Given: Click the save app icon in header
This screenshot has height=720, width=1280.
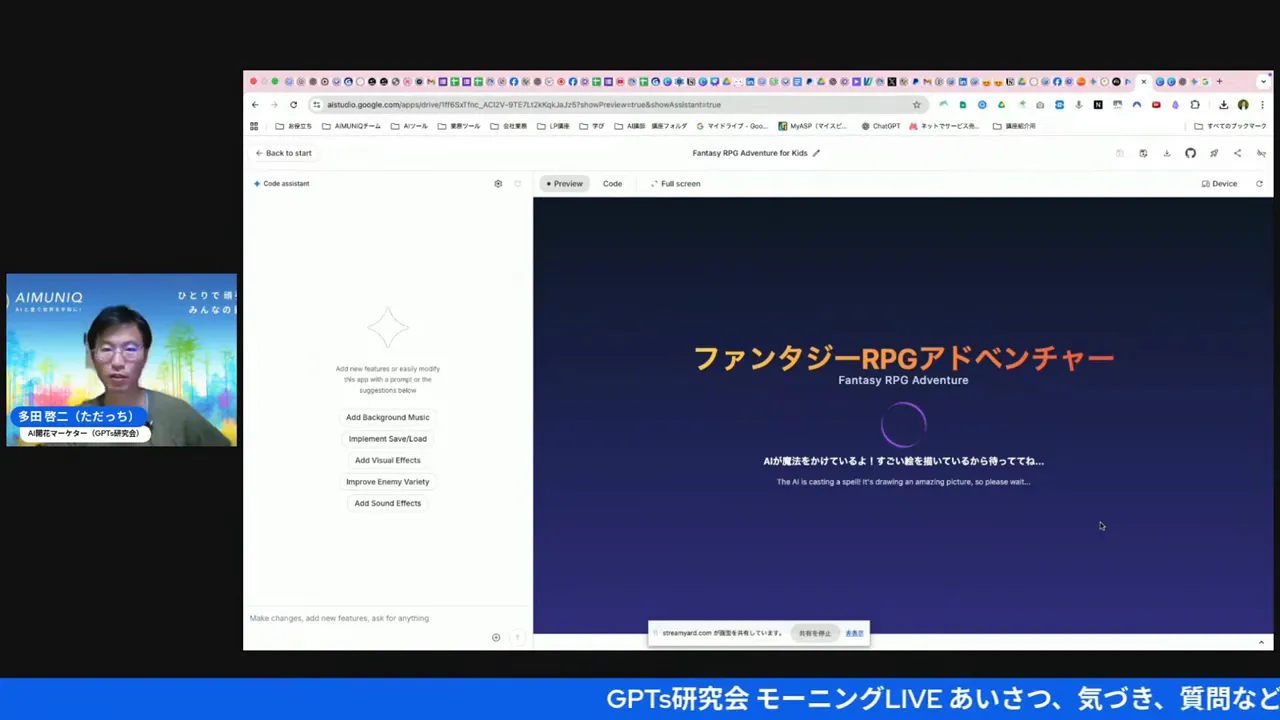Looking at the screenshot, I should pos(1119,153).
